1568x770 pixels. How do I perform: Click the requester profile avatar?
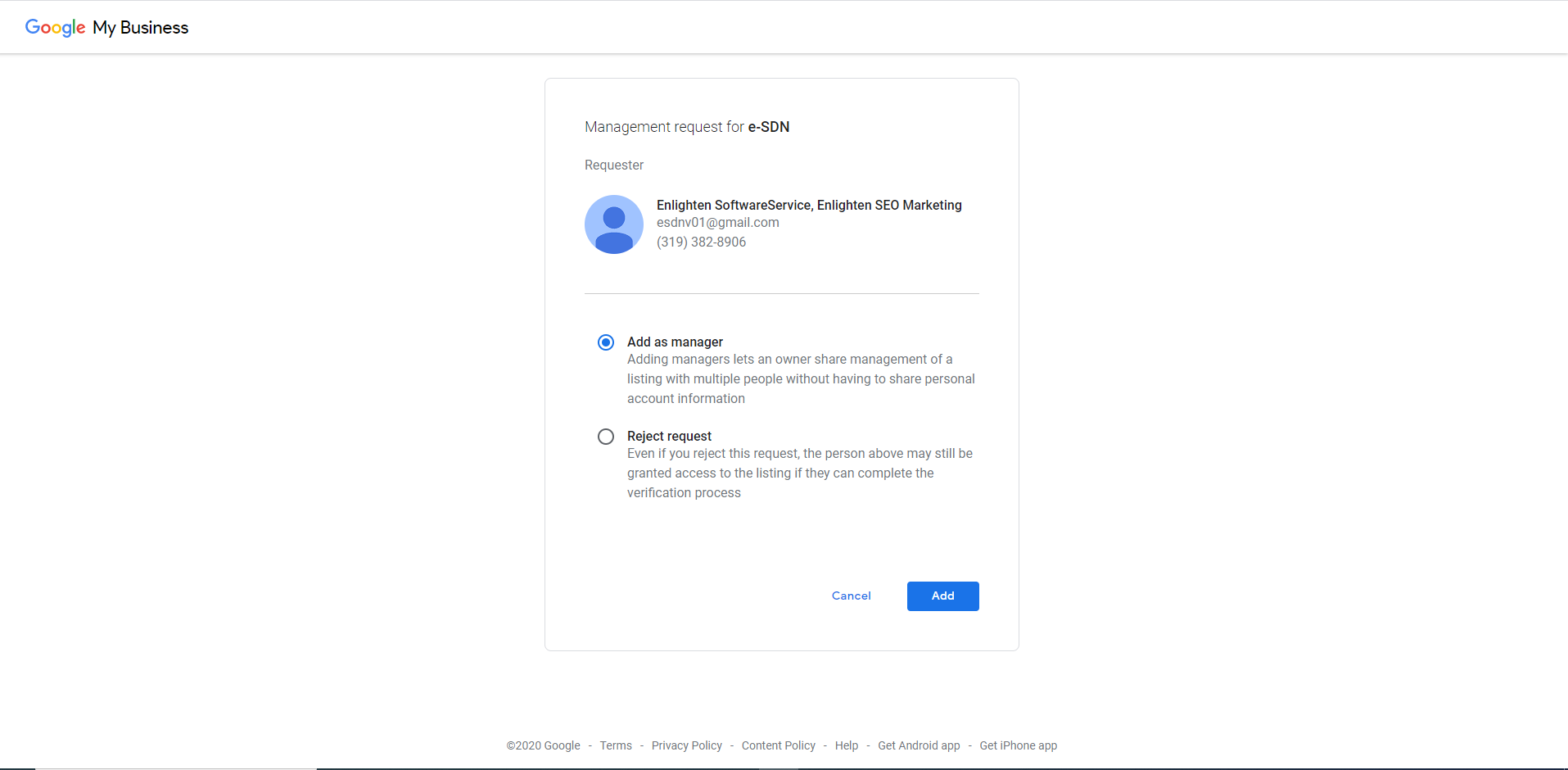(614, 224)
